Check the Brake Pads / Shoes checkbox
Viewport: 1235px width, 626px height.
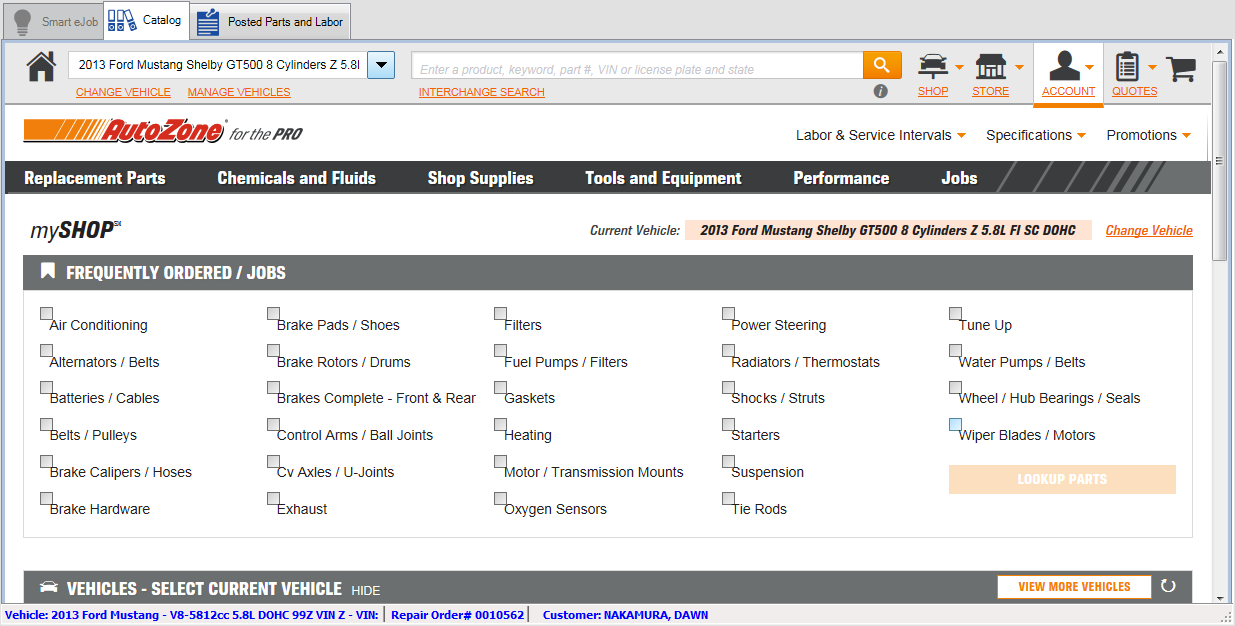coord(273,312)
